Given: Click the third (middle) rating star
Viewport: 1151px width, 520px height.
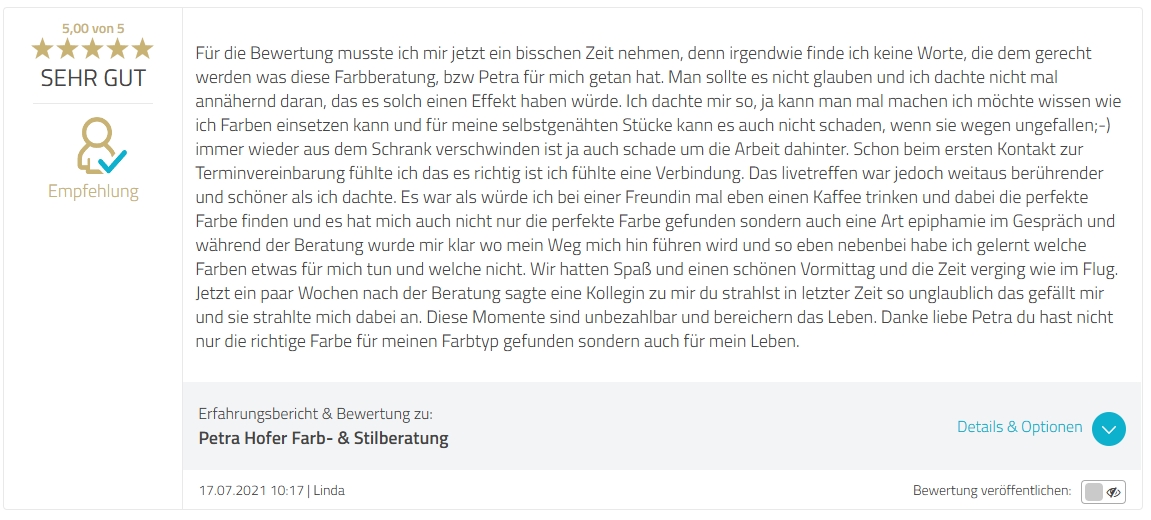Looking at the screenshot, I should click(92, 48).
